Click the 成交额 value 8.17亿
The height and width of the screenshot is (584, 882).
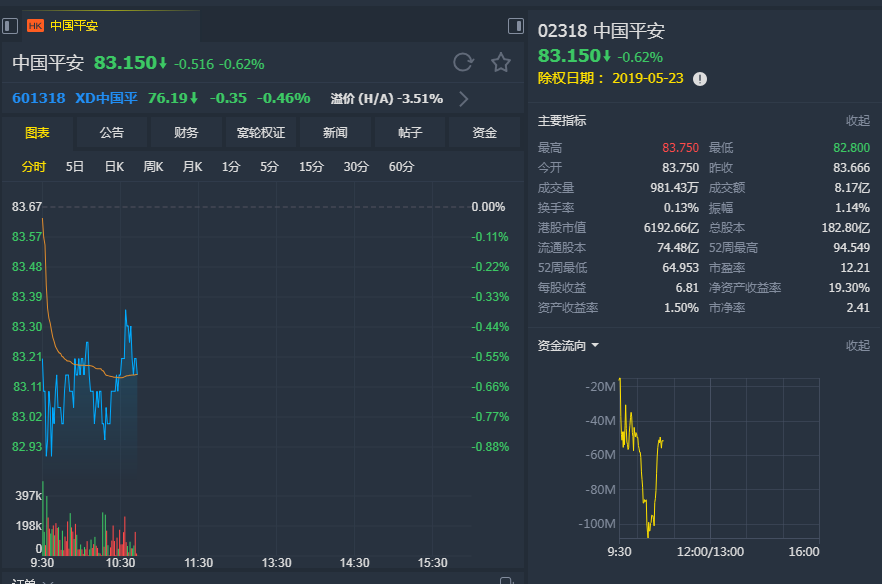(852, 188)
